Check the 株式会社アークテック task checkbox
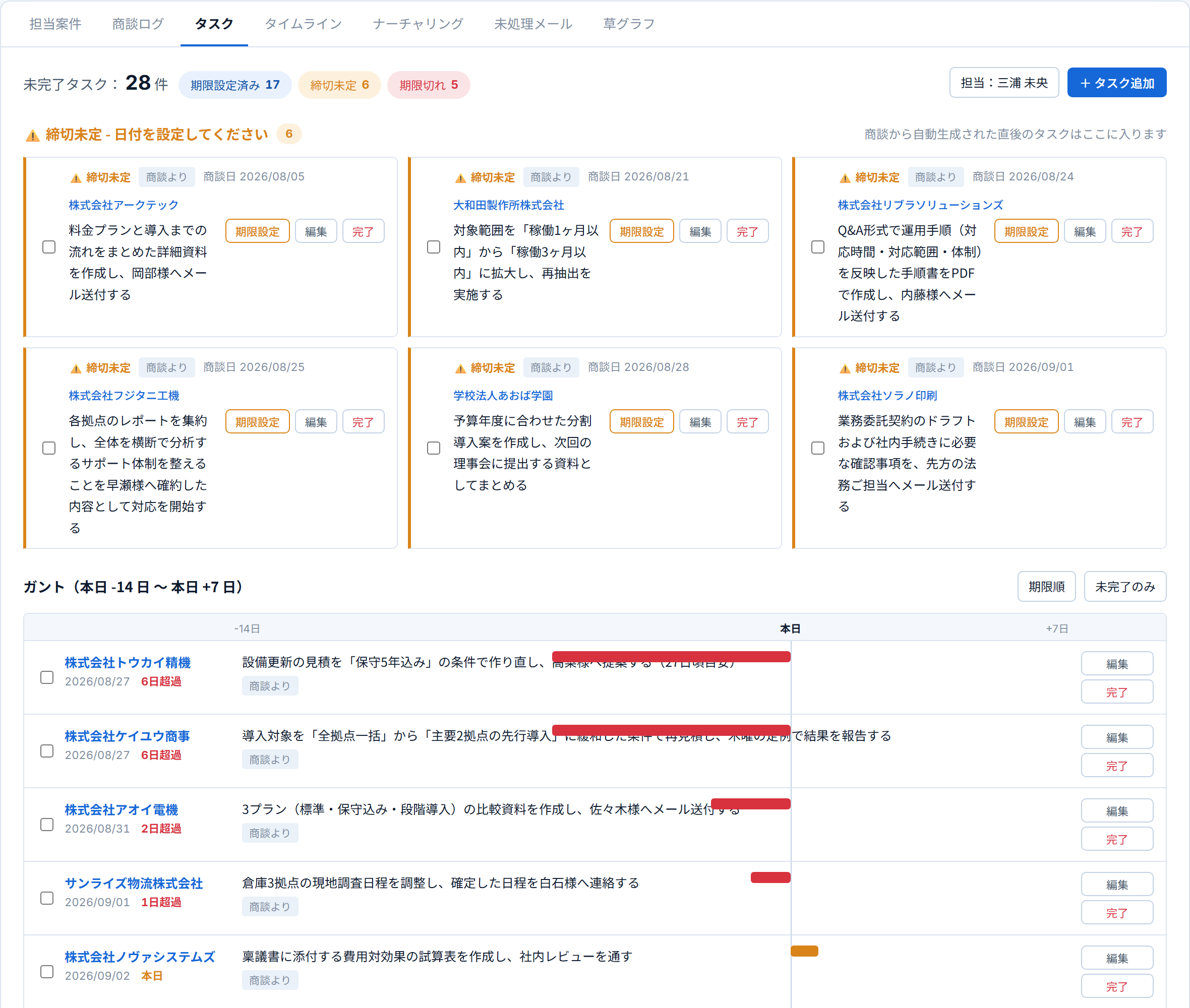 49,247
